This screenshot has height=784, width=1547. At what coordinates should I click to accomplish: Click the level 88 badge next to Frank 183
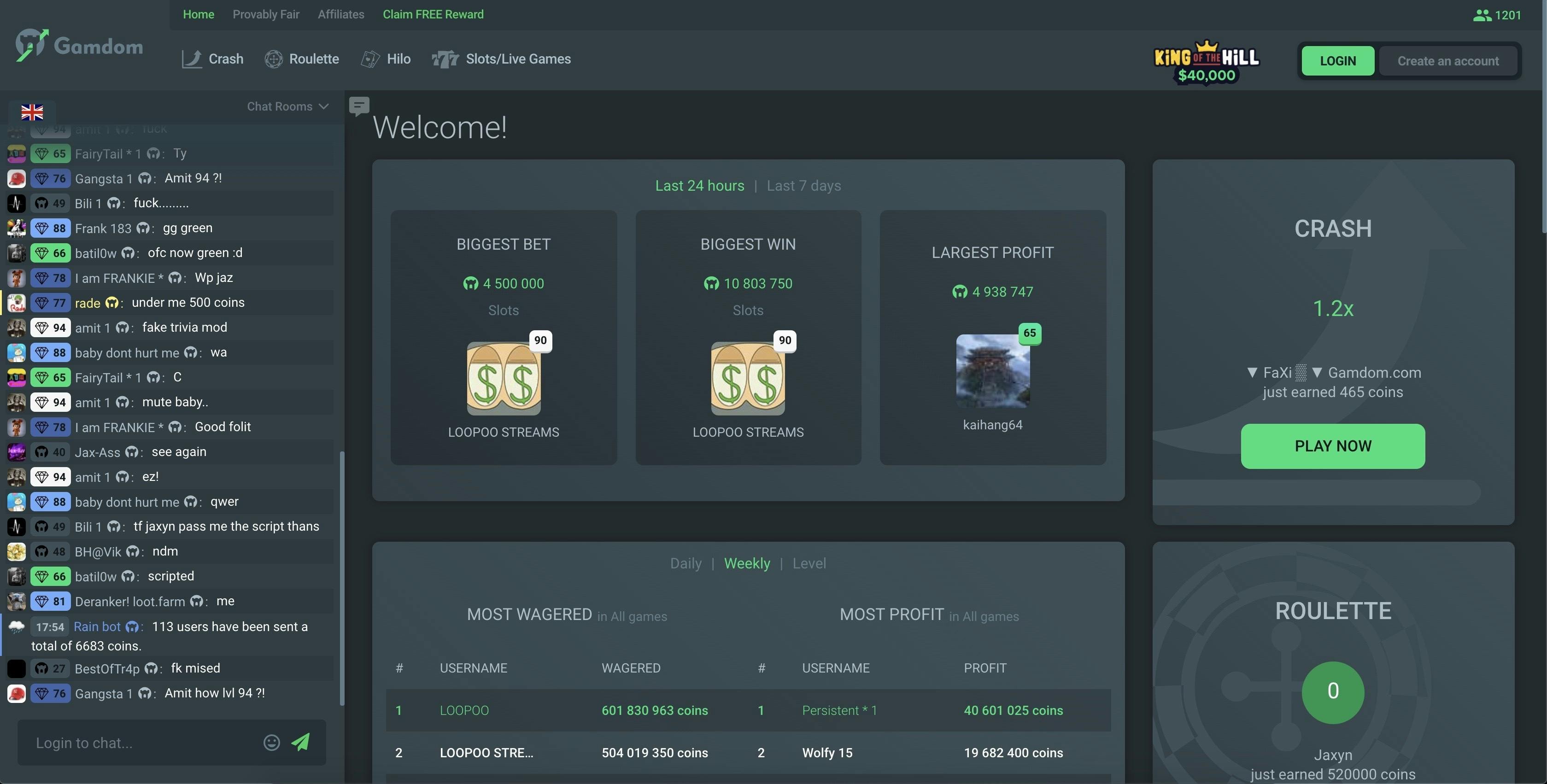point(51,228)
